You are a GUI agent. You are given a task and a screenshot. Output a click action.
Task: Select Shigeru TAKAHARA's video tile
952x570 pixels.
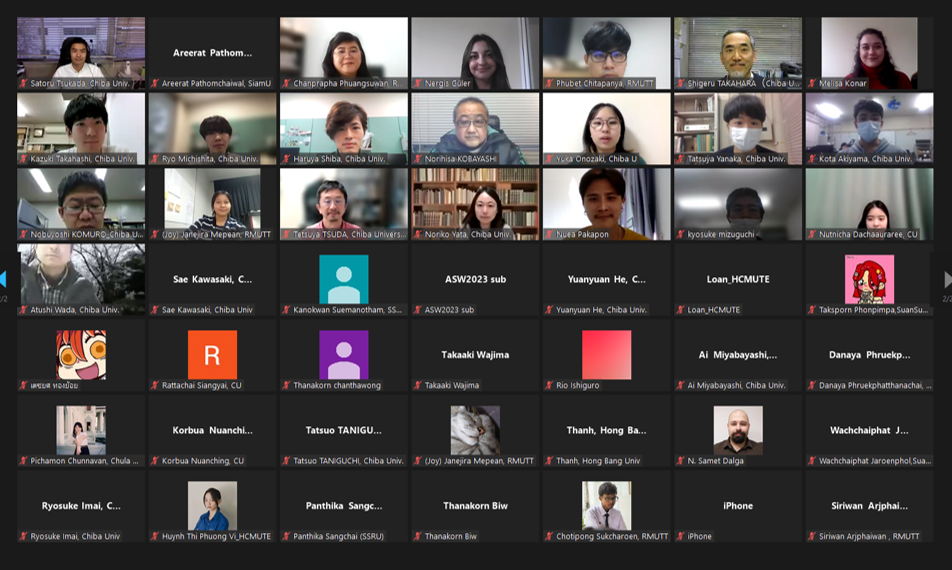point(738,52)
